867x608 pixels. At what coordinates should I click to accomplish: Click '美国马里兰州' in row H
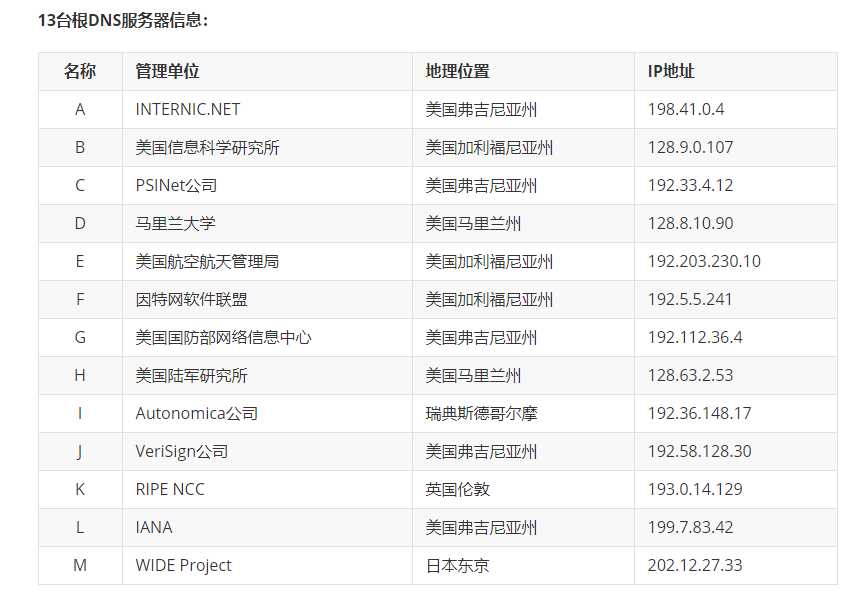click(473, 376)
